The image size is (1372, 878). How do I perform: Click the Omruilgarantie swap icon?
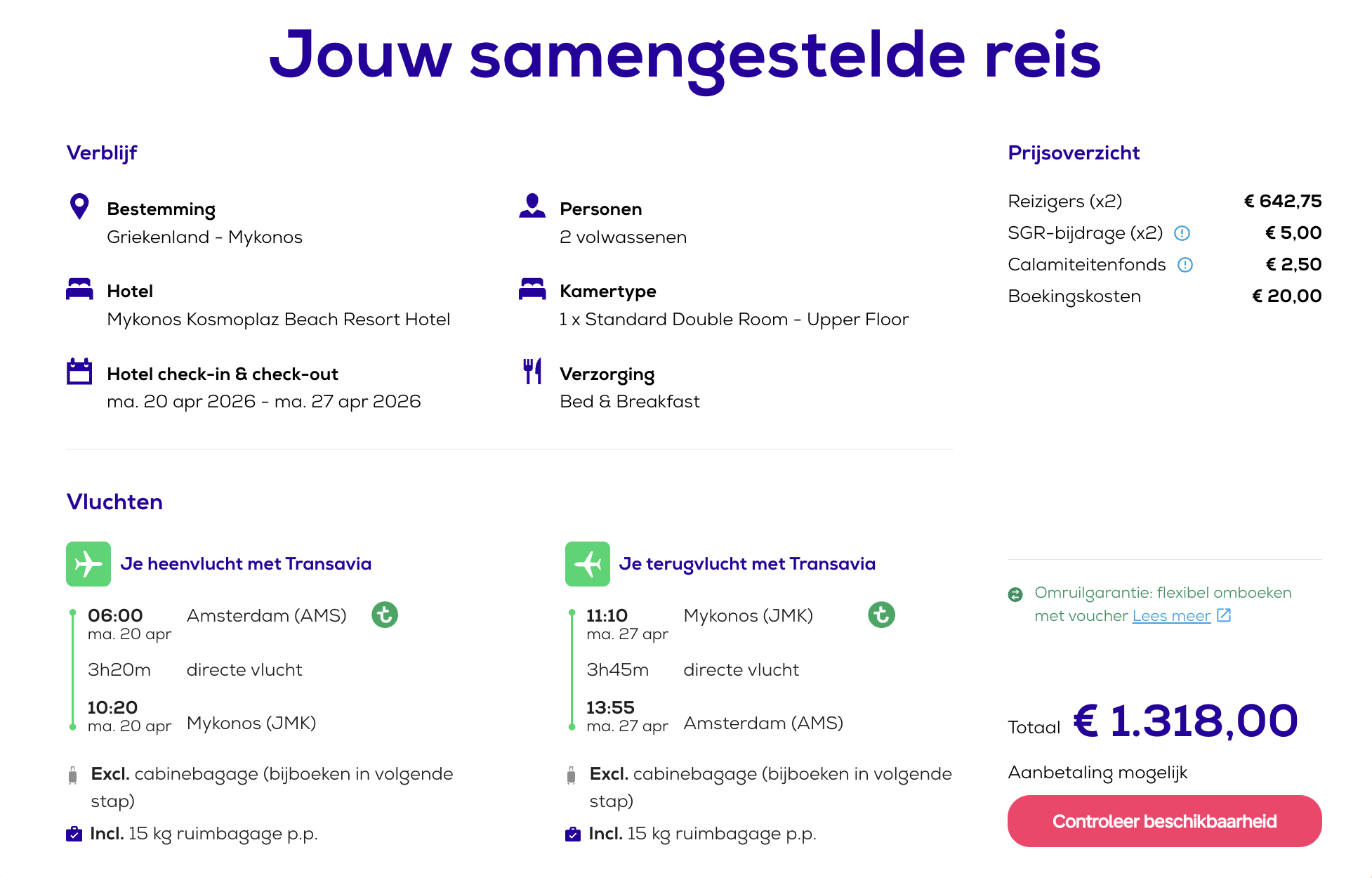pyautogui.click(x=1015, y=595)
